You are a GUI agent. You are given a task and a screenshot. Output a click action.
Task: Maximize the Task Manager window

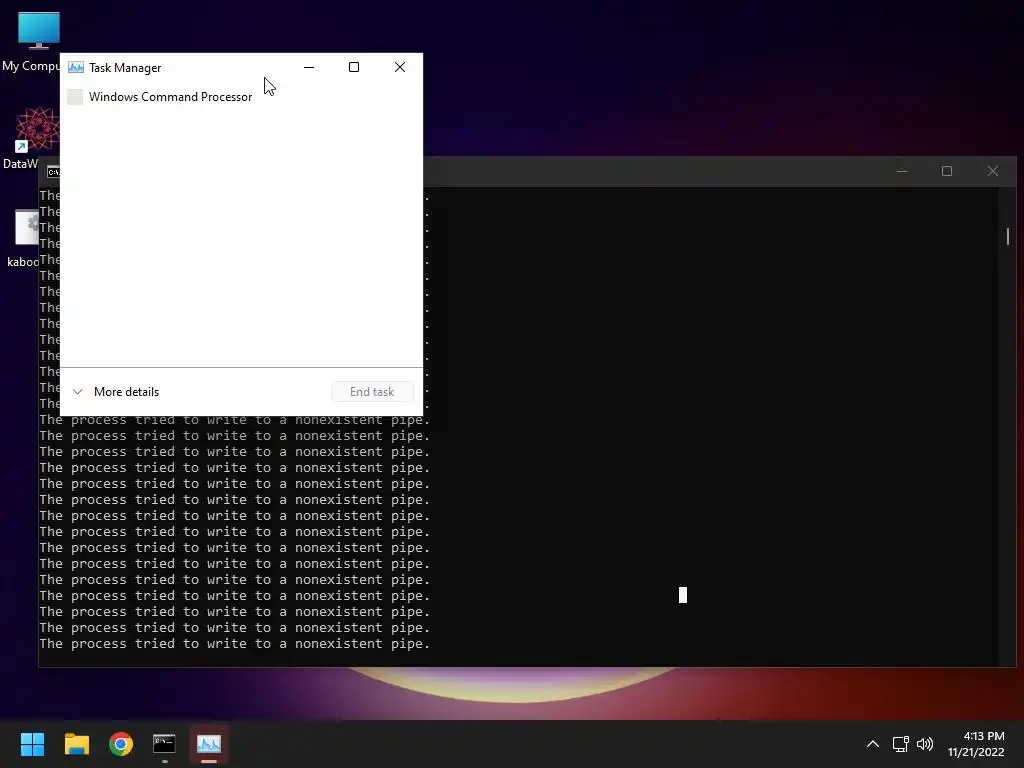pyautogui.click(x=354, y=67)
